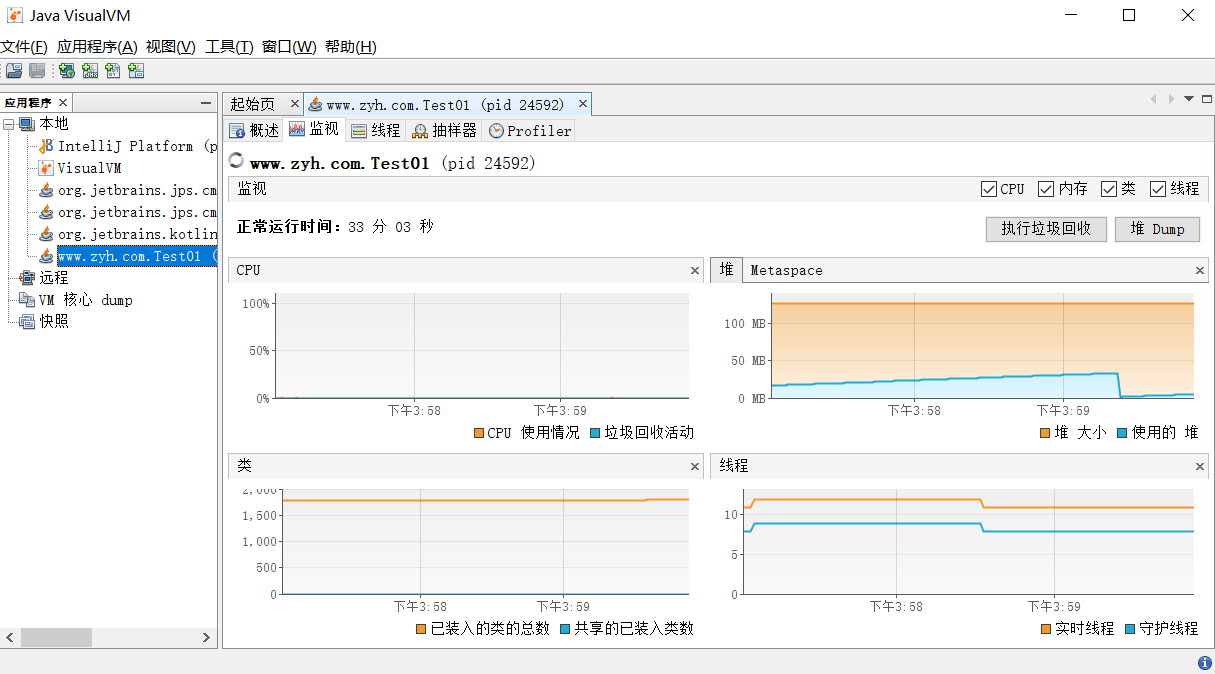1215x674 pixels.
Task: Click the applications panel horizontal scrollbar thumb
Action: point(56,637)
